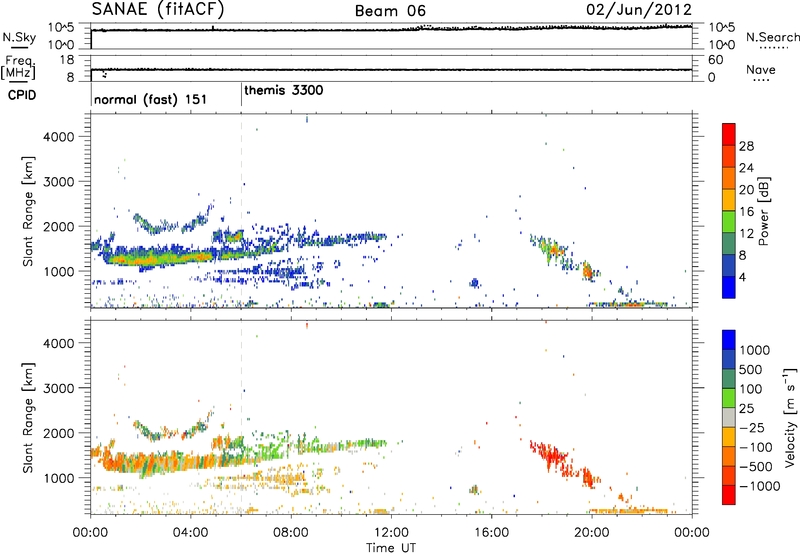Click the Nave legend label
The width and height of the screenshot is (800, 554).
point(761,69)
